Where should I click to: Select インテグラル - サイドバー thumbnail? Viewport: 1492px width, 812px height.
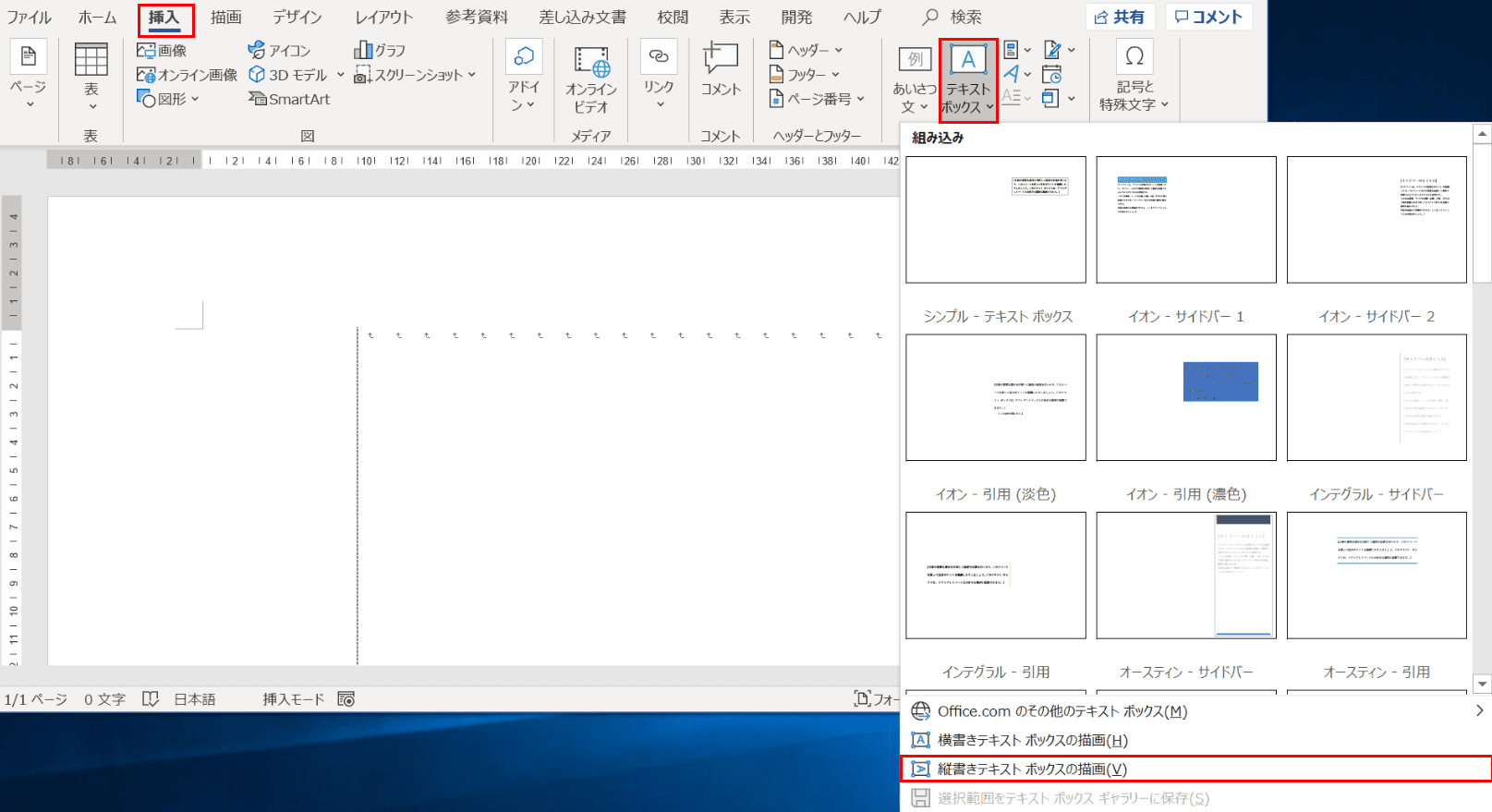pyautogui.click(x=1377, y=397)
